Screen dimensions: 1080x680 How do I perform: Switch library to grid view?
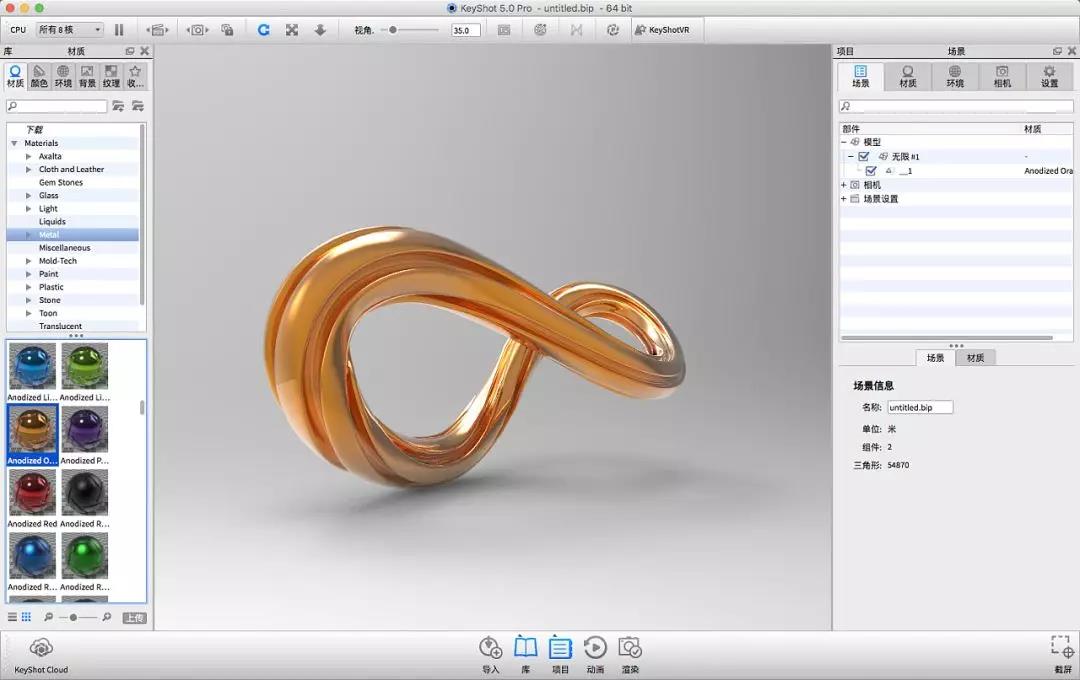pos(26,617)
